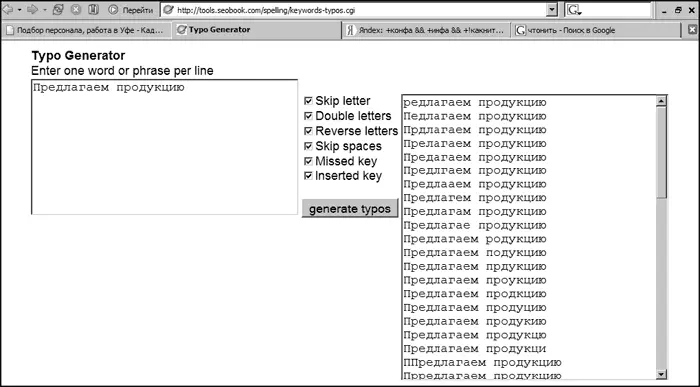This screenshot has width=700, height=387.
Task: Click page favicon on Подбор персонала tab
Action: coord(10,30)
